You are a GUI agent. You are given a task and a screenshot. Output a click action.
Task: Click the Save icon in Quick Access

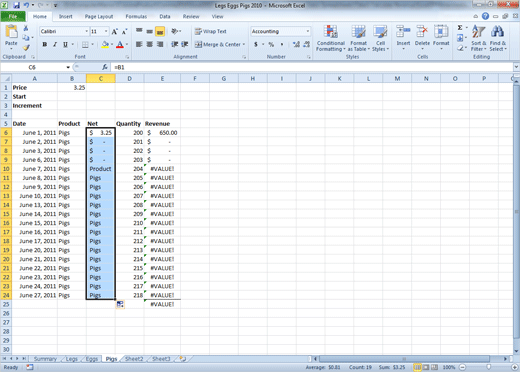(x=16, y=5)
